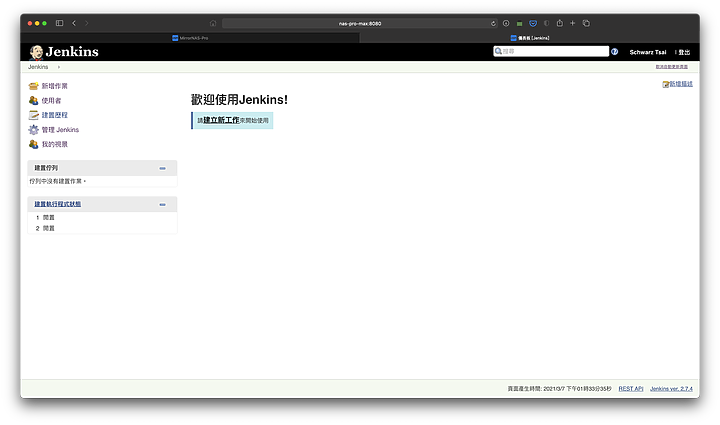Open 使用者 (People) in sidebar
This screenshot has width=720, height=425.
click(x=51, y=101)
